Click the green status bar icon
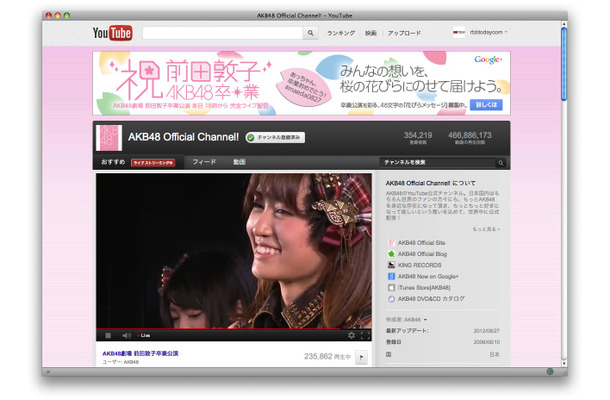Image resolution: width=610 pixels, height=400 pixels. point(550,372)
